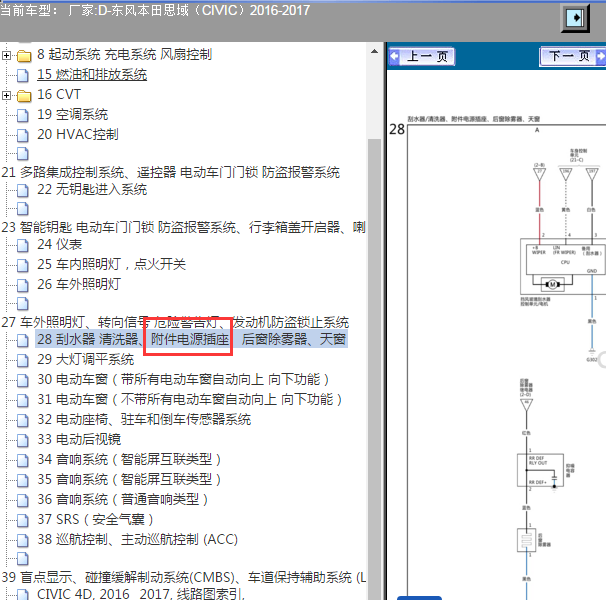Click page icon next to 36 音响系统
606x600 pixels.
(x=23, y=501)
